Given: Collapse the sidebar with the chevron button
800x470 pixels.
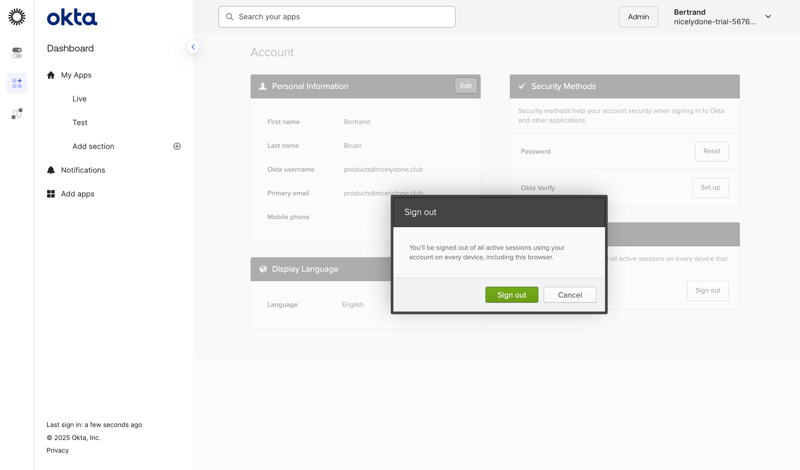Looking at the screenshot, I should [193, 47].
